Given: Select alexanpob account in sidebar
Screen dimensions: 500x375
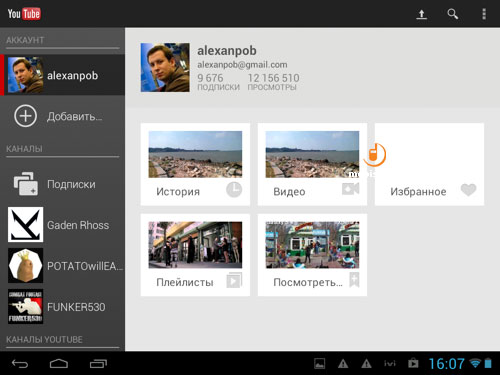Looking at the screenshot, I should point(63,75).
